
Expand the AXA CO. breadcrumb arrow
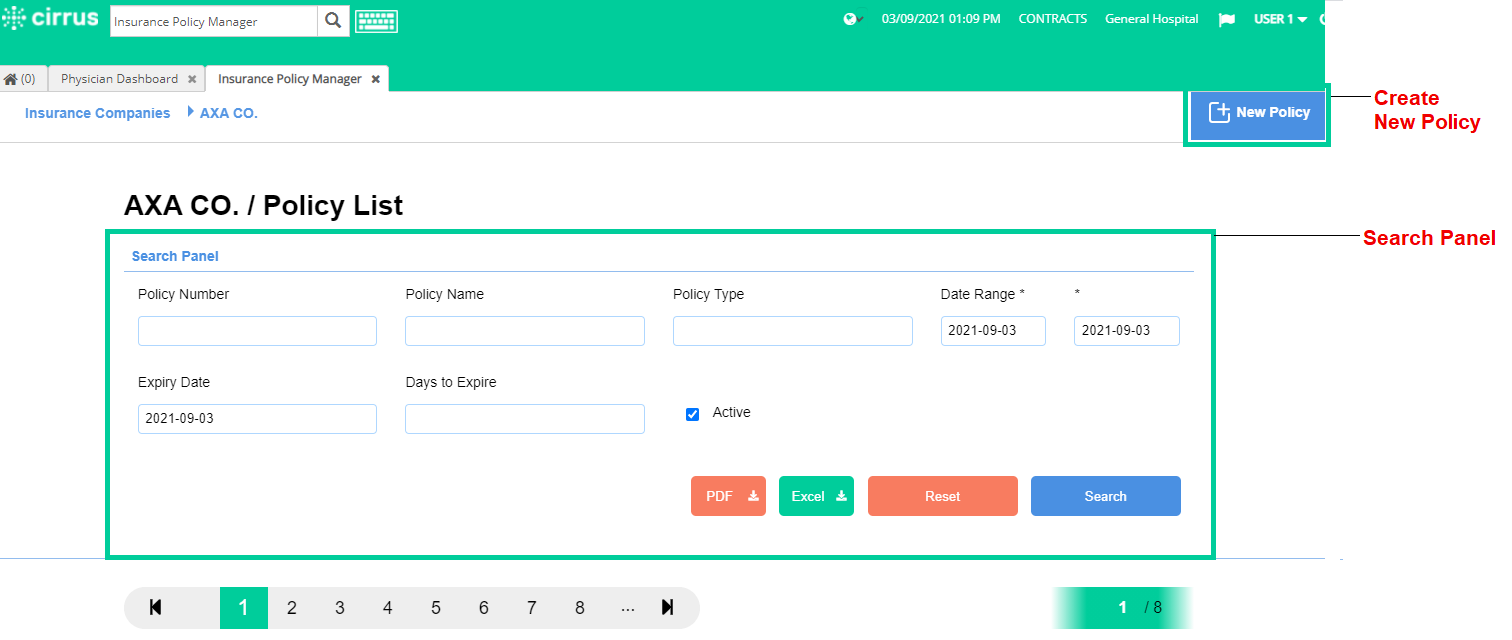tap(191, 112)
